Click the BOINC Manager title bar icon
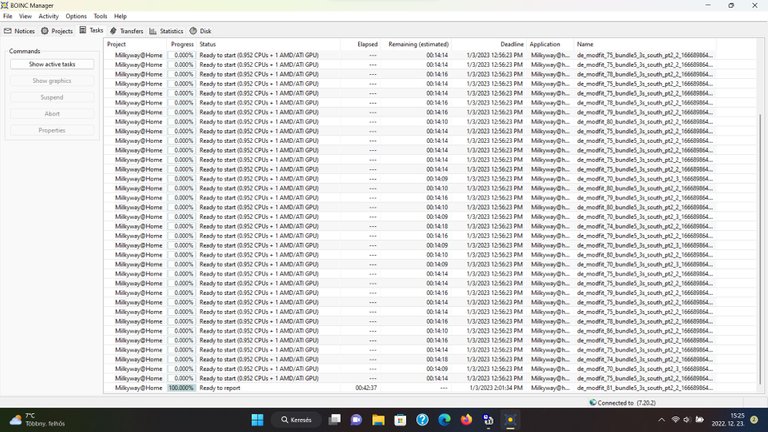 coord(5,5)
